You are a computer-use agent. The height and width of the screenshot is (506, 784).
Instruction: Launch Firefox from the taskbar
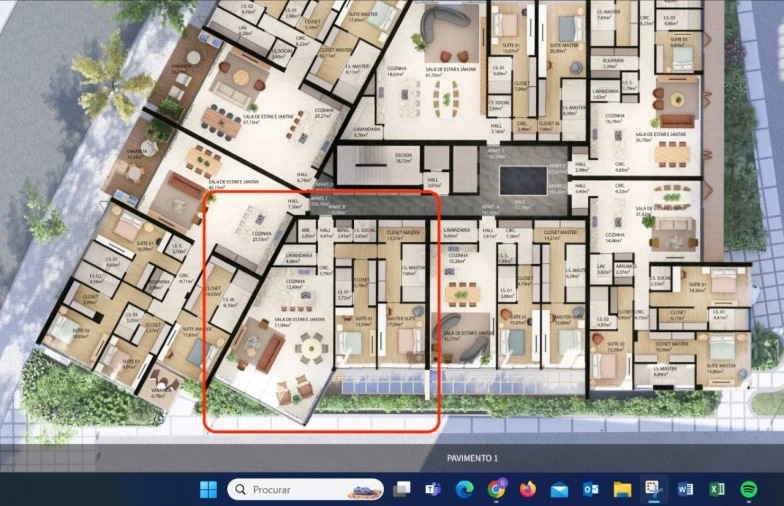[x=528, y=489]
